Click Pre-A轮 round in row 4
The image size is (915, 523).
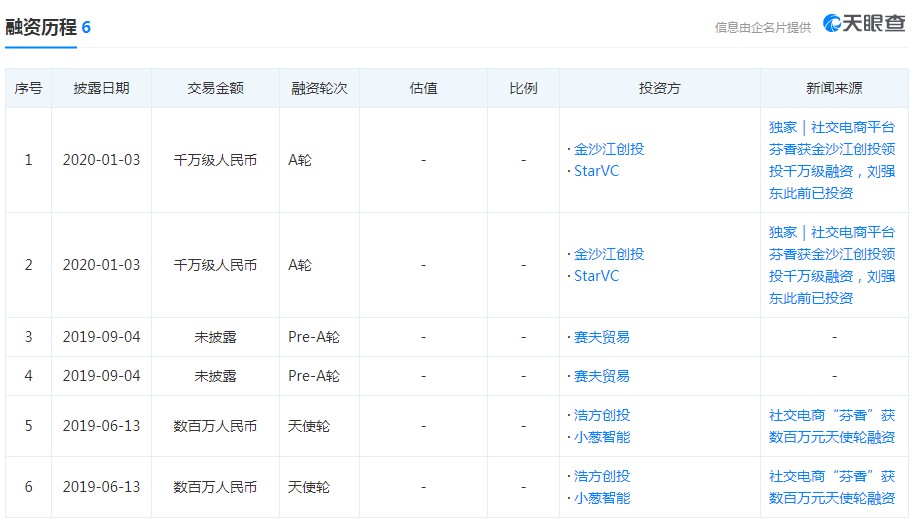[314, 376]
